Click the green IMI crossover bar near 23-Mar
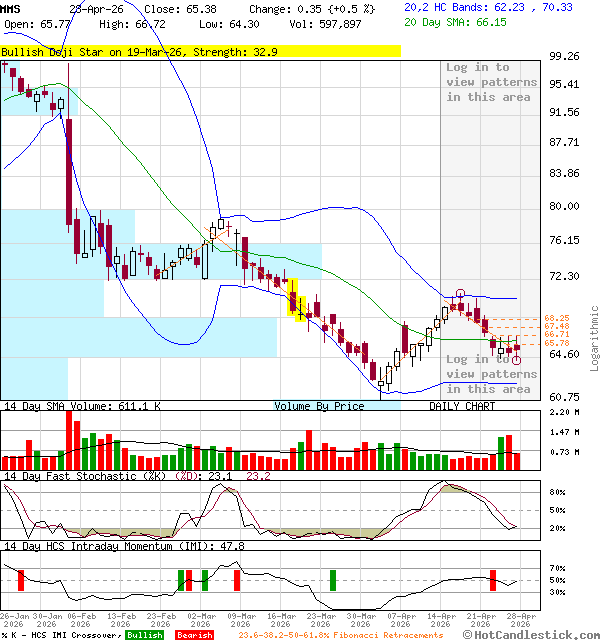 click(332, 580)
